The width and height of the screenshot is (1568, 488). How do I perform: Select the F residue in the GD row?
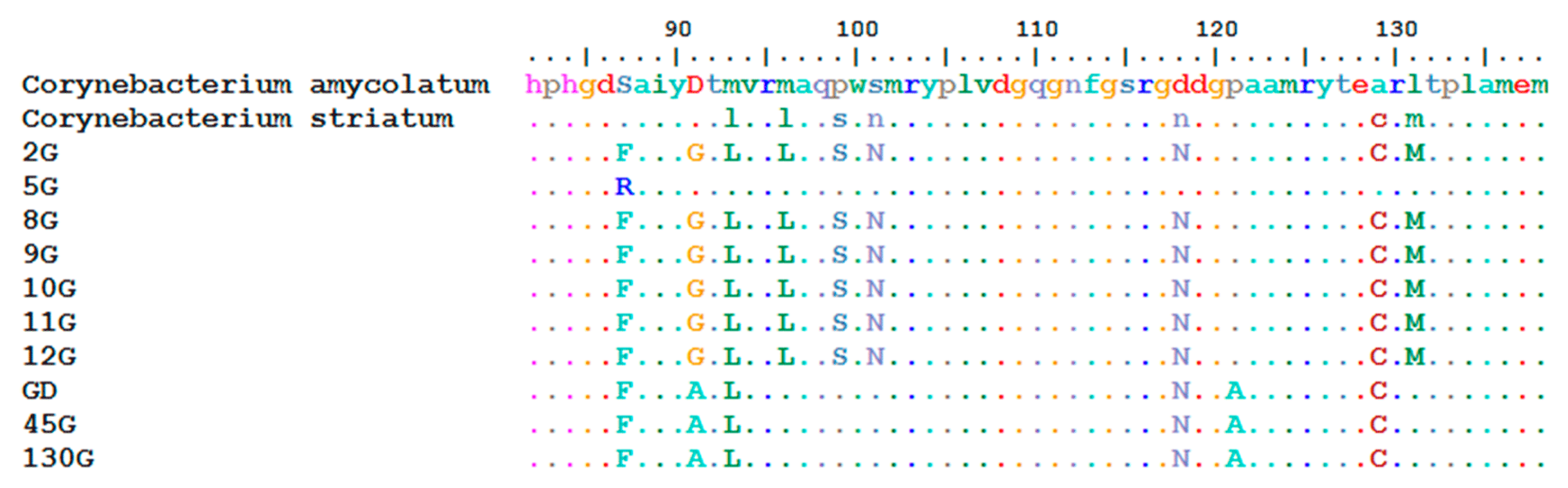pyautogui.click(x=624, y=391)
